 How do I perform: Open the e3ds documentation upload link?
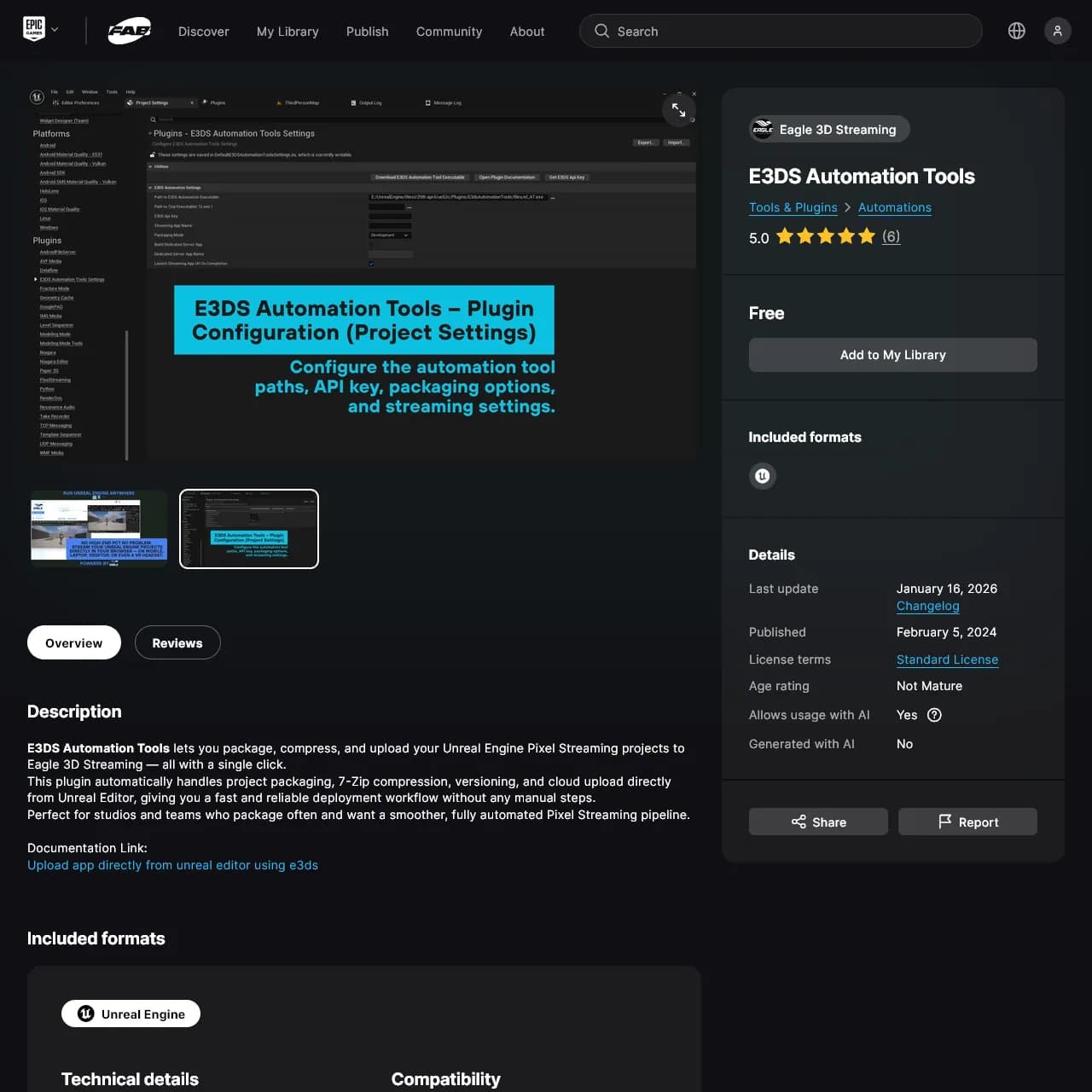[x=172, y=865]
